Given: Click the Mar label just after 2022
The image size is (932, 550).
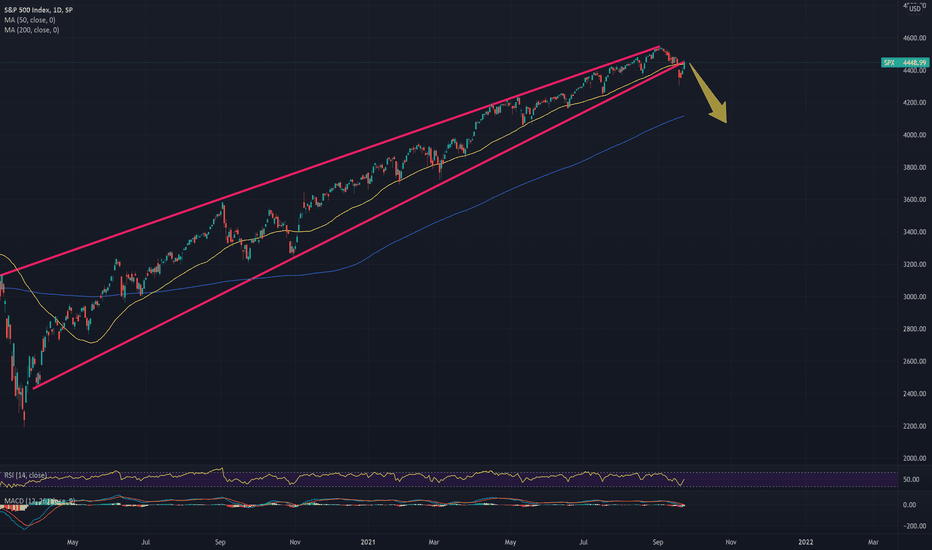Looking at the screenshot, I should coord(873,542).
